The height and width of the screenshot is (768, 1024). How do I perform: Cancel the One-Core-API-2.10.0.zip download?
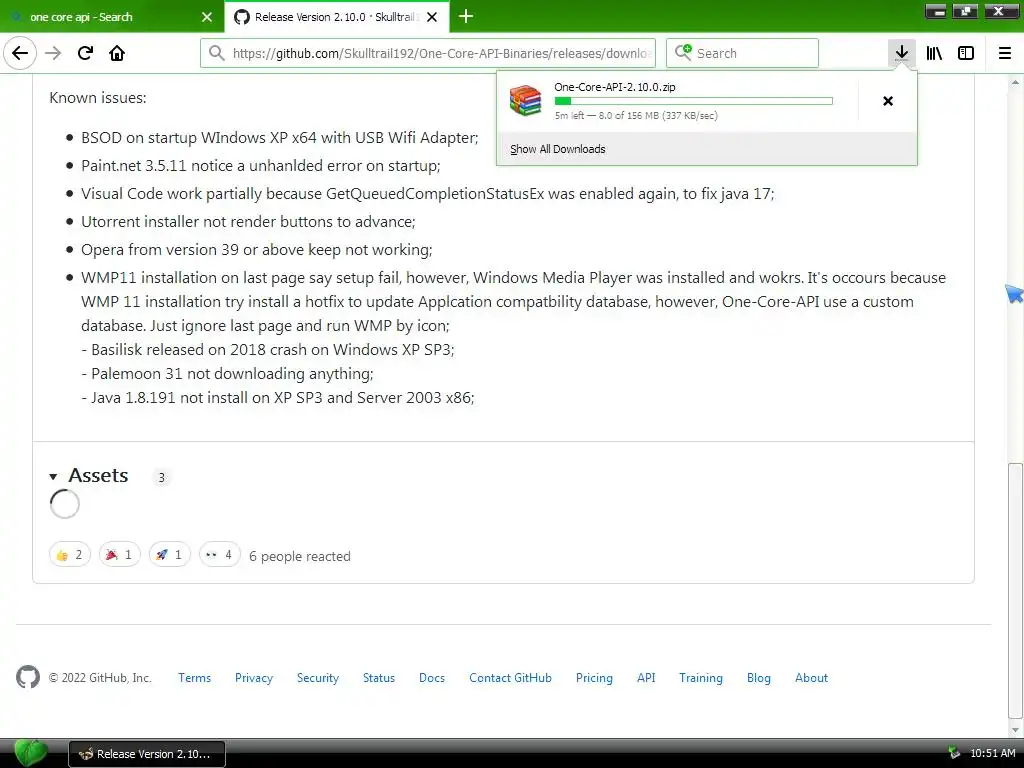click(888, 101)
